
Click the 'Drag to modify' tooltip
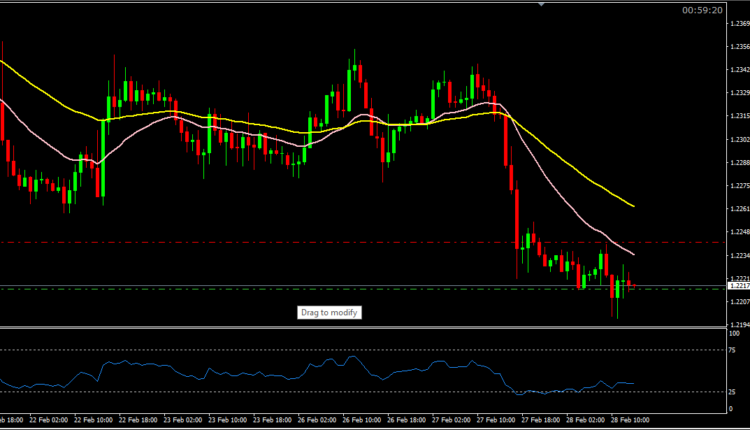(329, 312)
